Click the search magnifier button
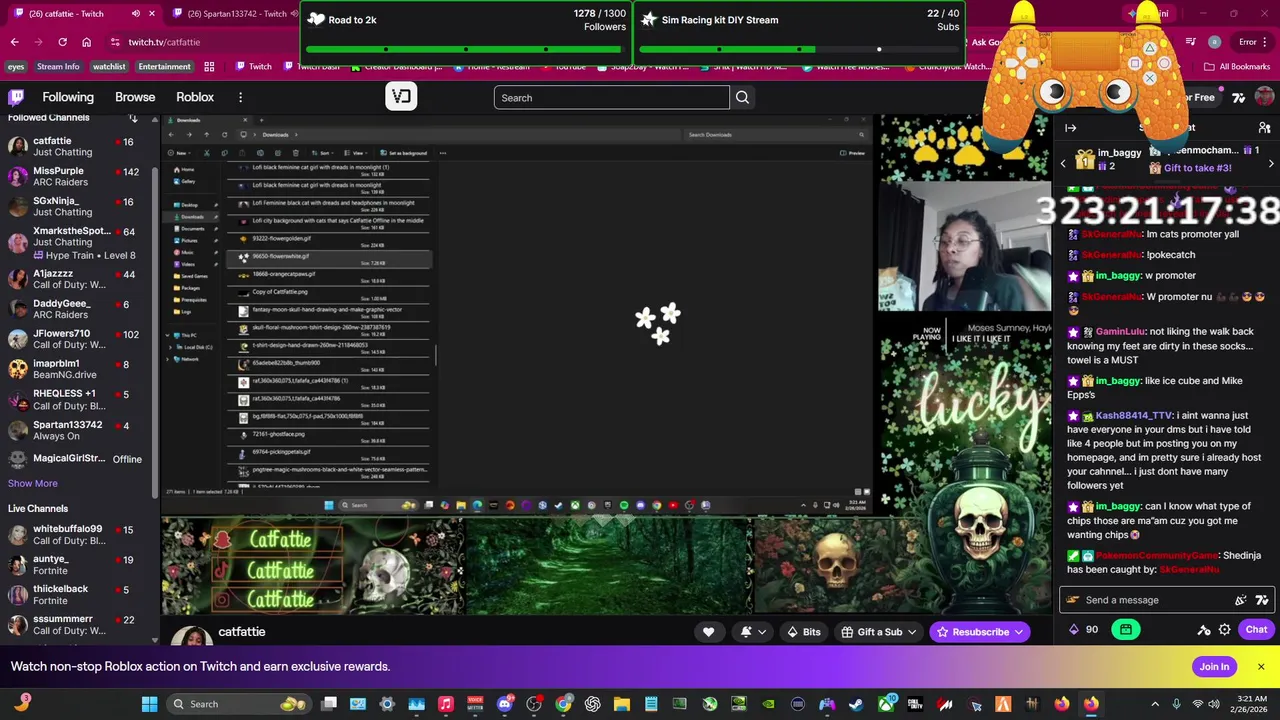Viewport: 1280px width, 720px height. 742,97
